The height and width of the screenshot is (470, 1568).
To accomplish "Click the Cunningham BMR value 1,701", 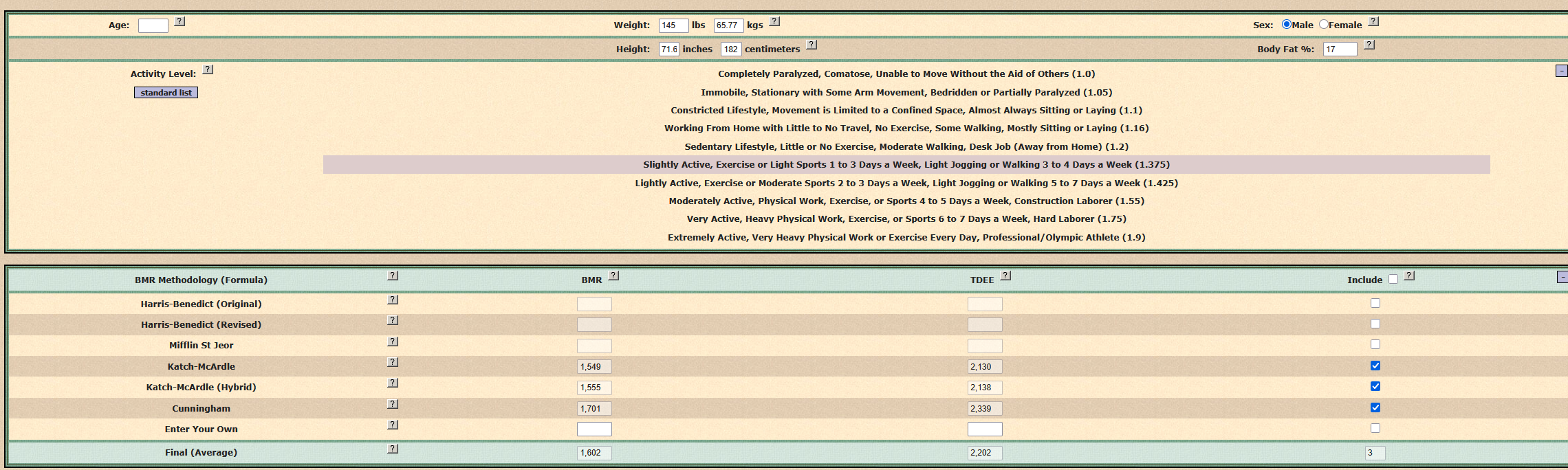I will click(x=594, y=408).
